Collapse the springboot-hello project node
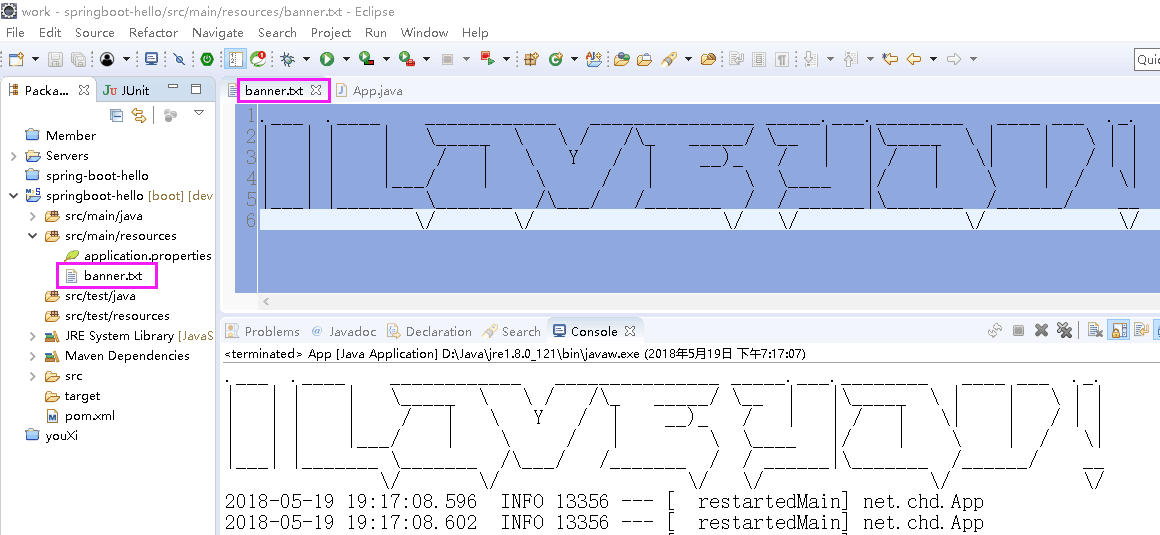 pos(13,195)
